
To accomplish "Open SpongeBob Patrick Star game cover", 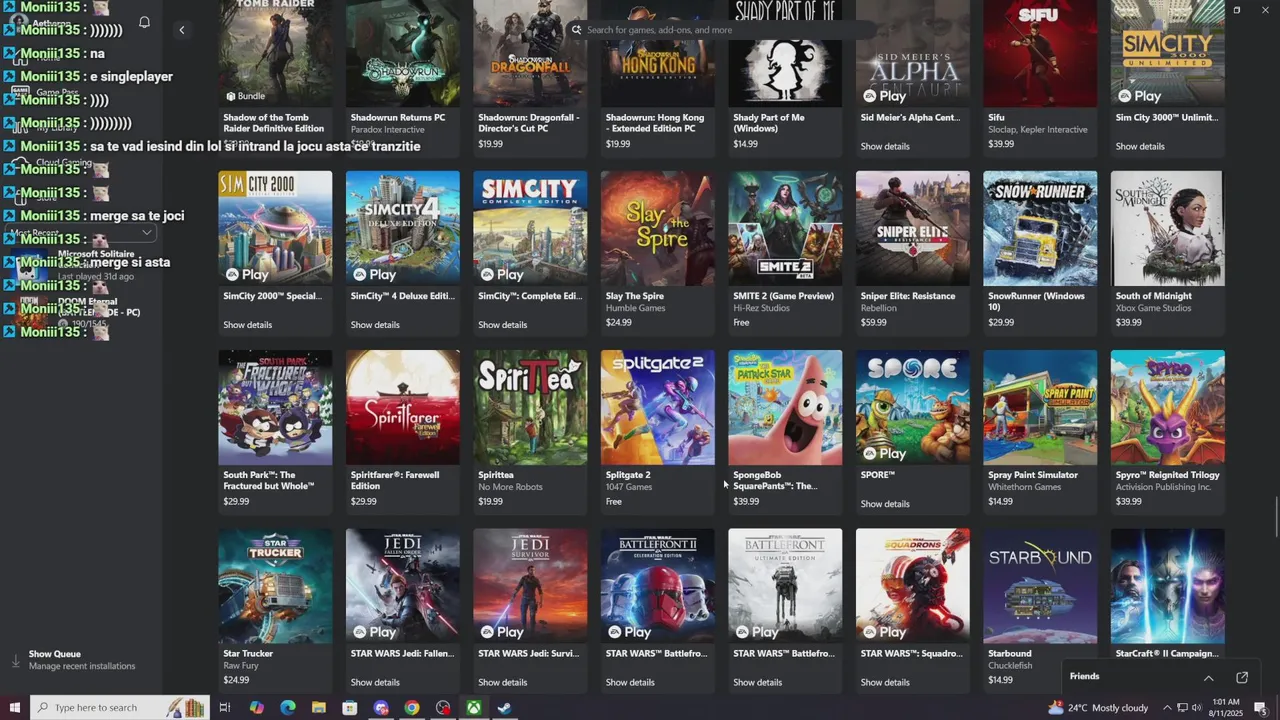I will [785, 407].
